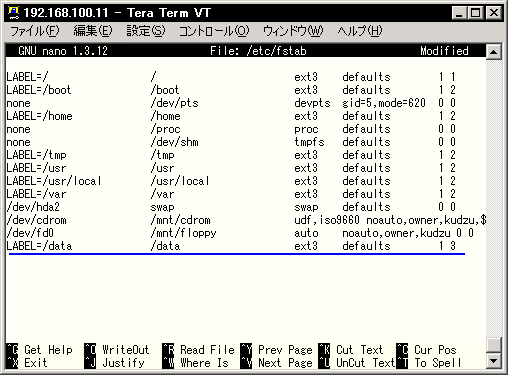508x375 pixels.
Task: Open the 設定(S) menu
Action: pos(146,31)
